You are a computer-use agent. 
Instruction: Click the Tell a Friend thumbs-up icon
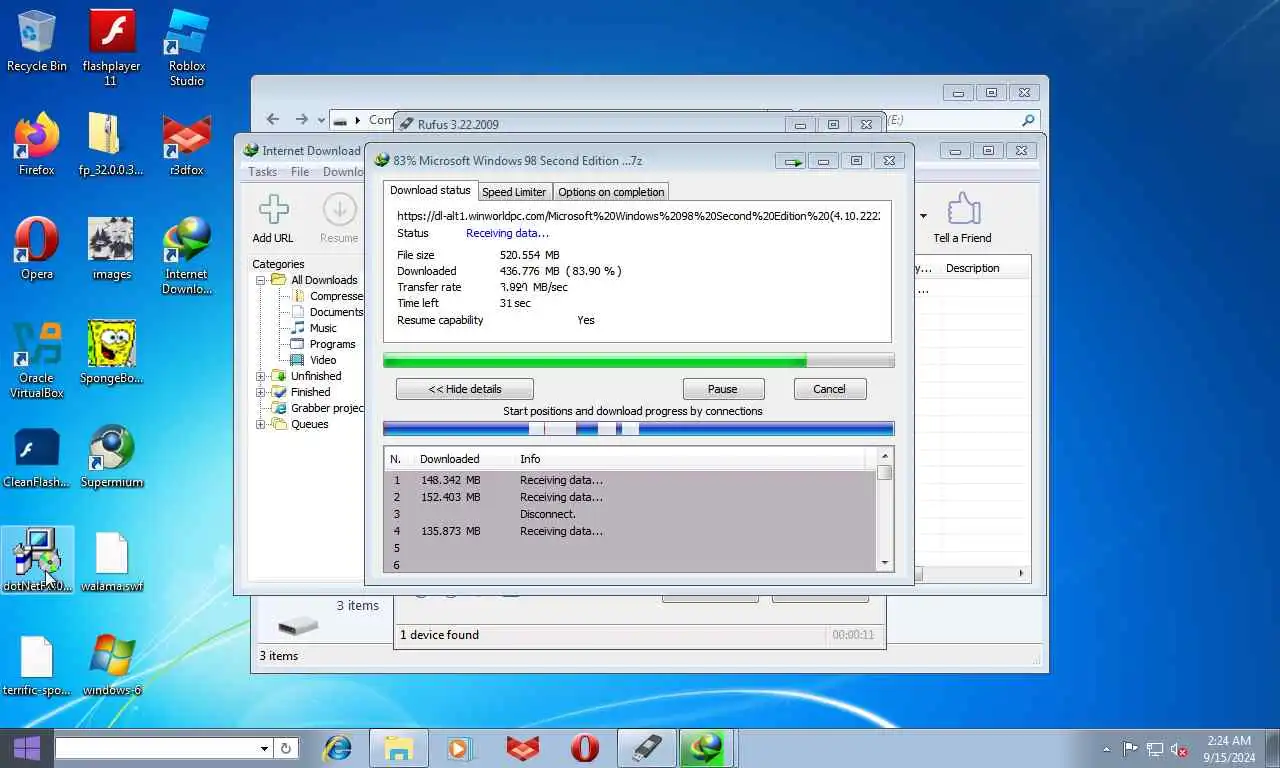pos(962,209)
